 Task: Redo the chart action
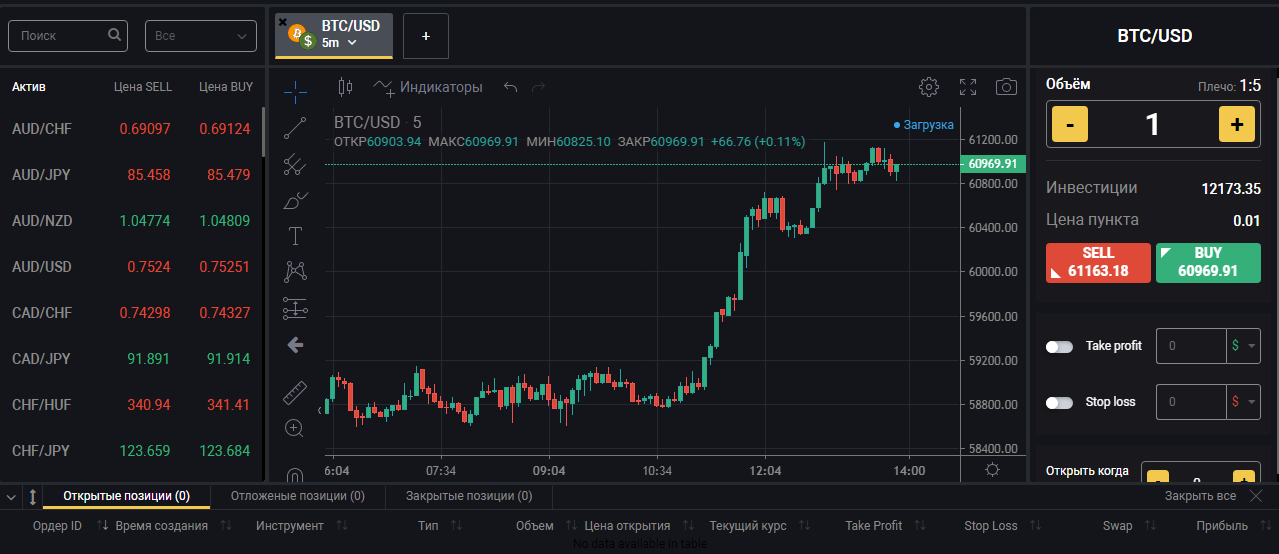click(x=539, y=87)
